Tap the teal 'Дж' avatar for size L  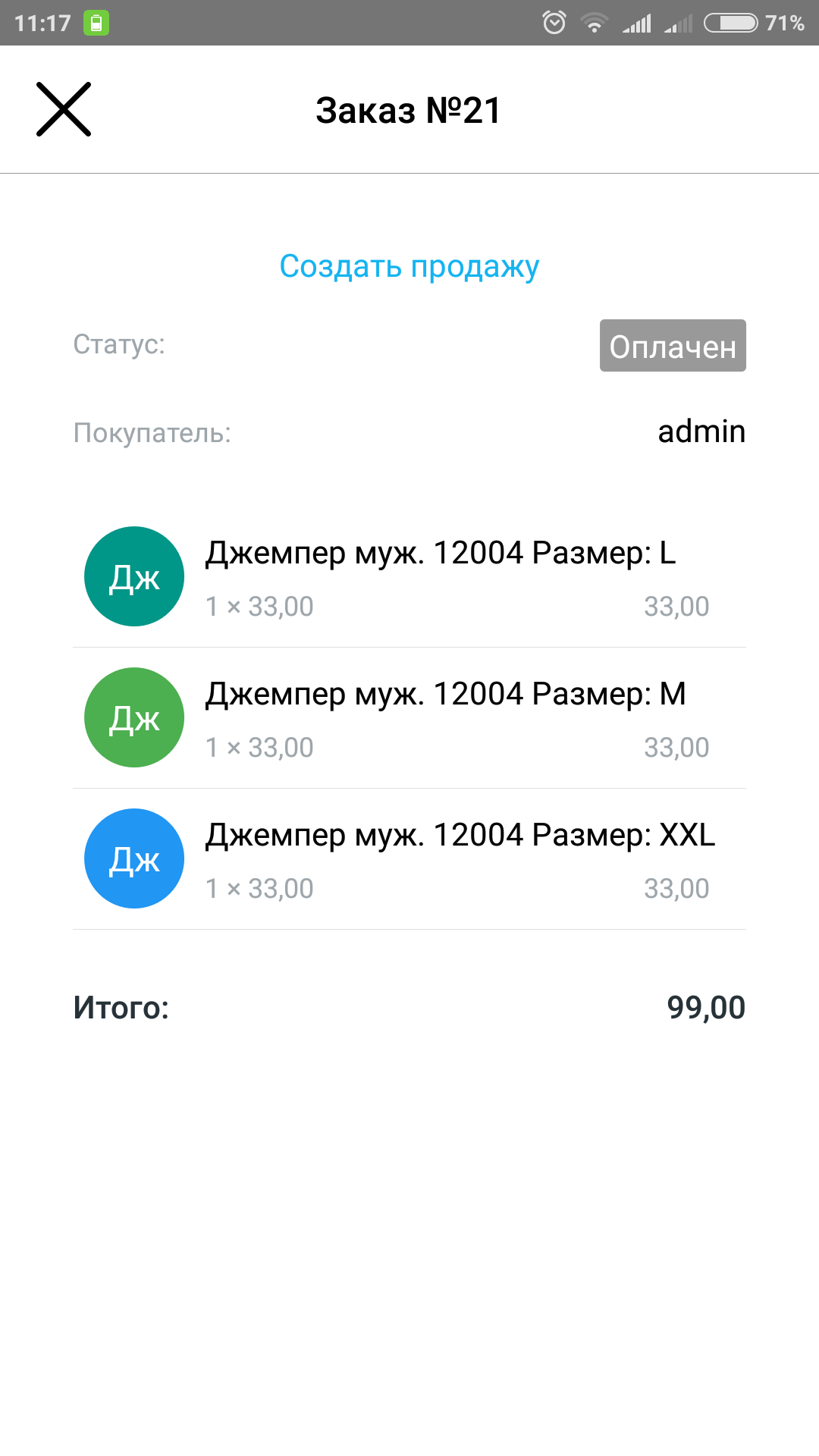[x=134, y=576]
